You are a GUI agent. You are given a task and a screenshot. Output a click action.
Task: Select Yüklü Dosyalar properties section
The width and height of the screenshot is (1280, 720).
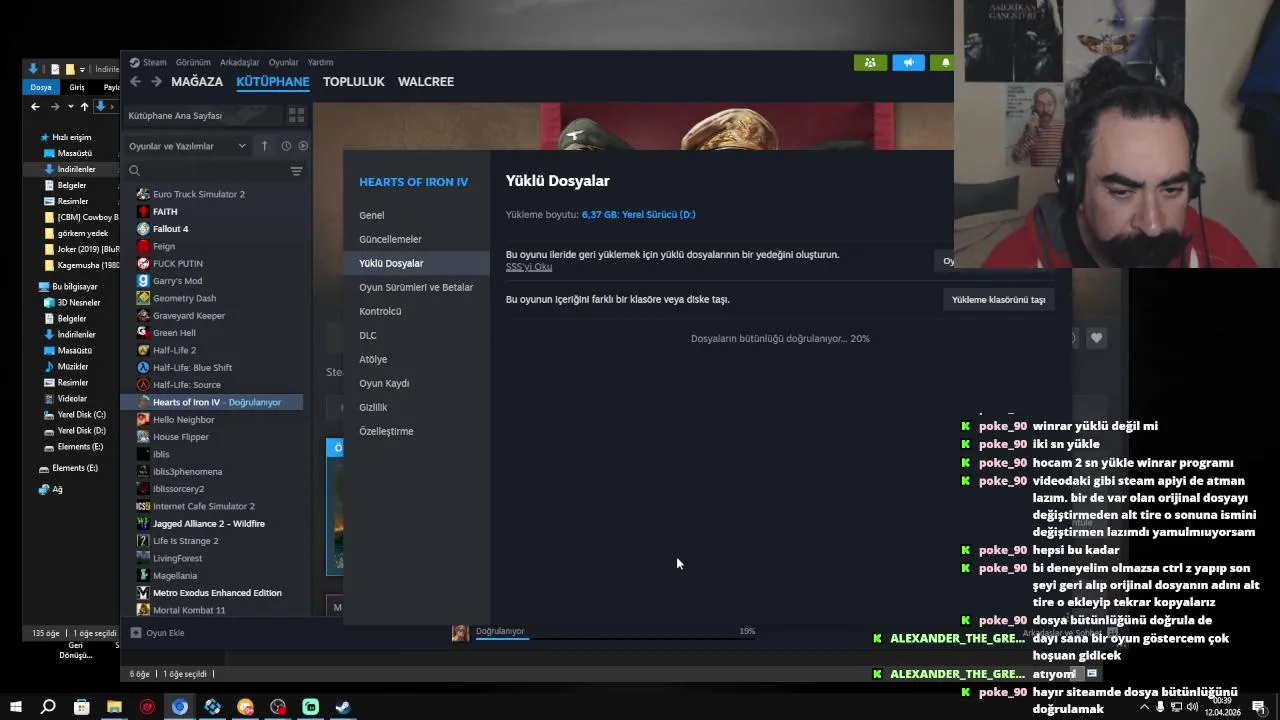pyautogui.click(x=416, y=263)
